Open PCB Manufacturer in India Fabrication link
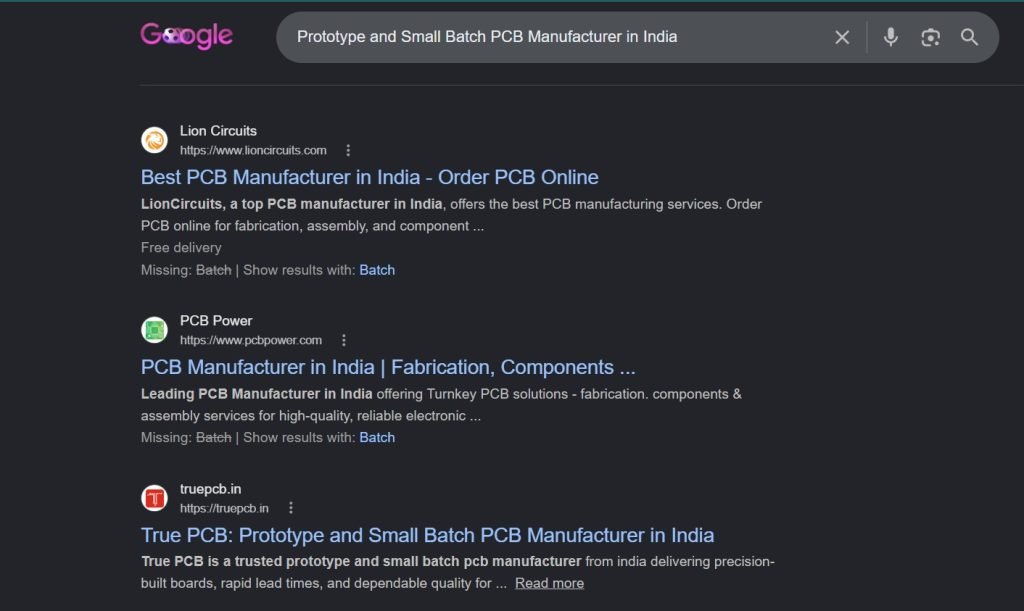 pyautogui.click(x=388, y=367)
